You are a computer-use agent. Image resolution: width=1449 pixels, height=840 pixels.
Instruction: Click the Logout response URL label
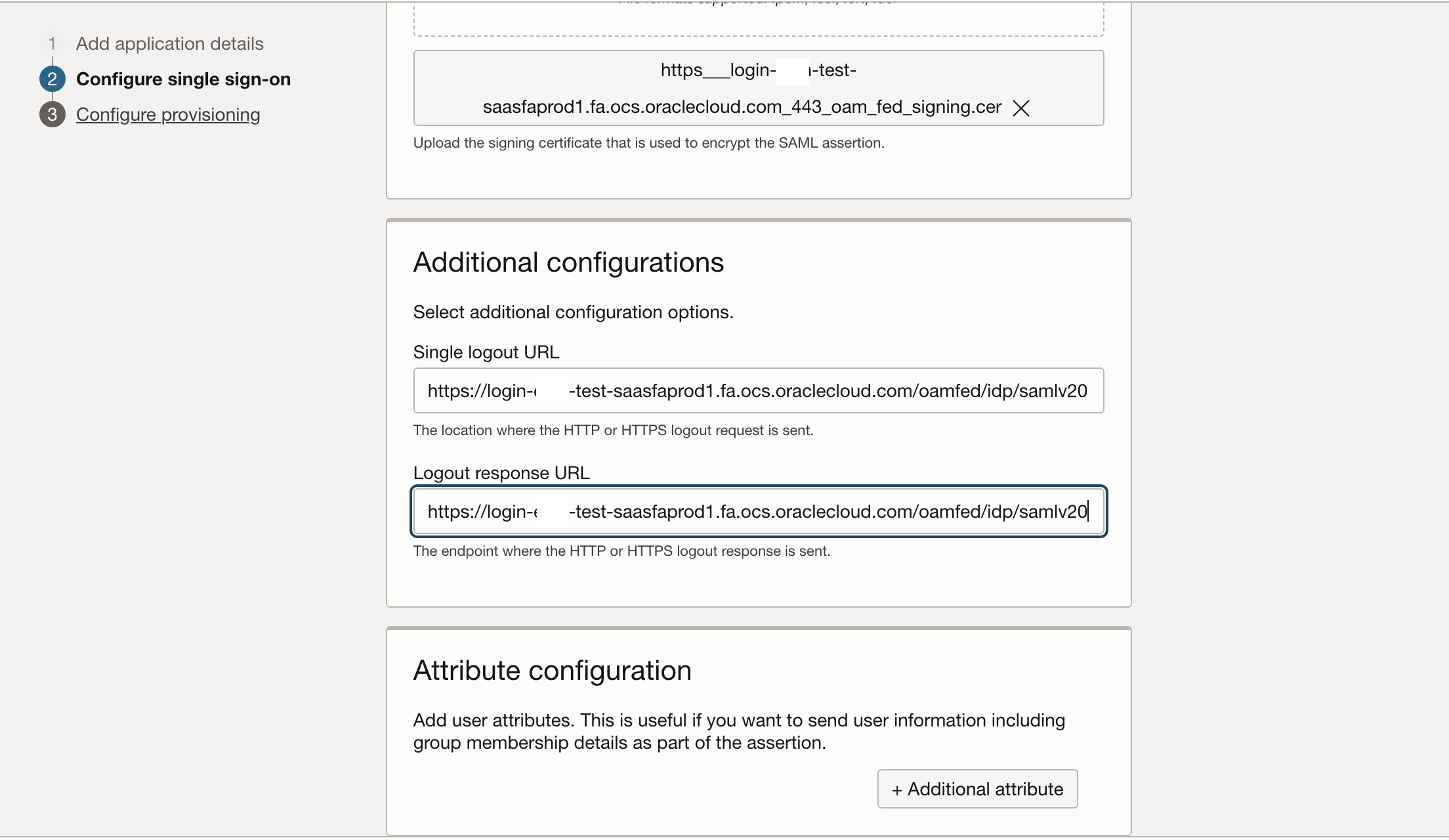pos(501,473)
